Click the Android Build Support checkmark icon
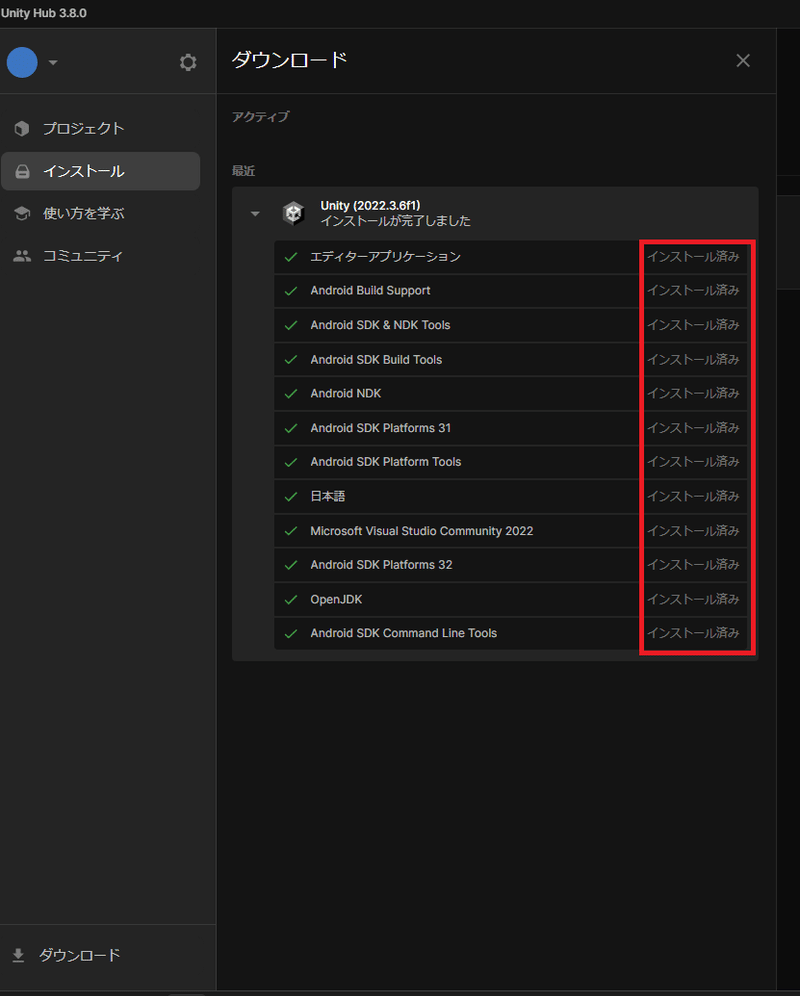 [x=291, y=291]
